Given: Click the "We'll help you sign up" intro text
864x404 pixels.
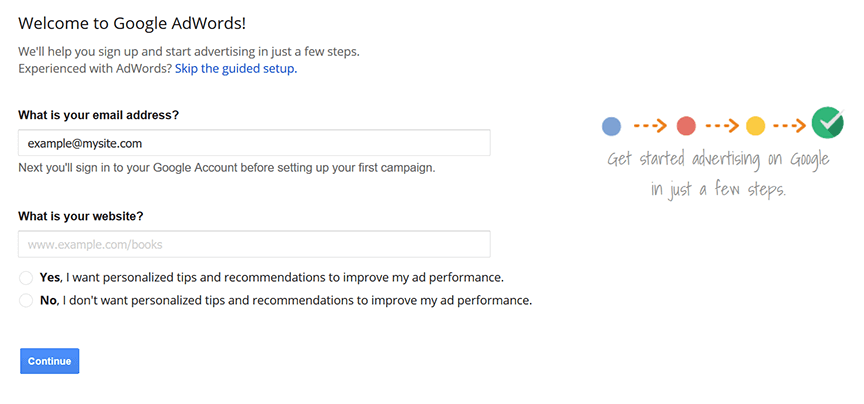Looking at the screenshot, I should 189,52.
